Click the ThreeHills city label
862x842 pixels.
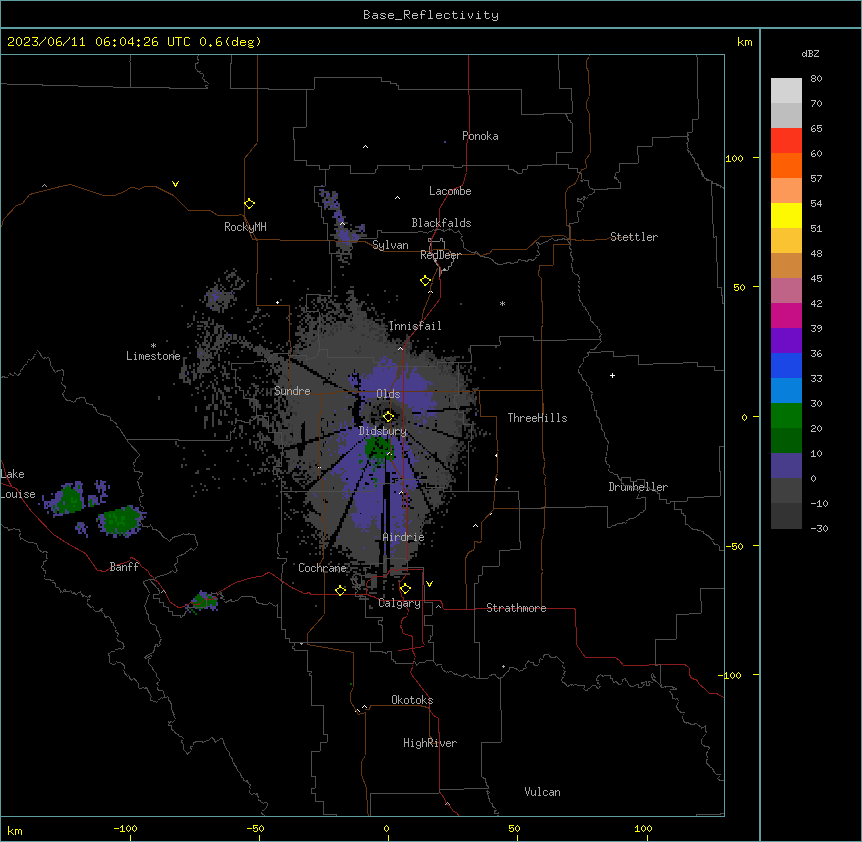click(x=537, y=418)
